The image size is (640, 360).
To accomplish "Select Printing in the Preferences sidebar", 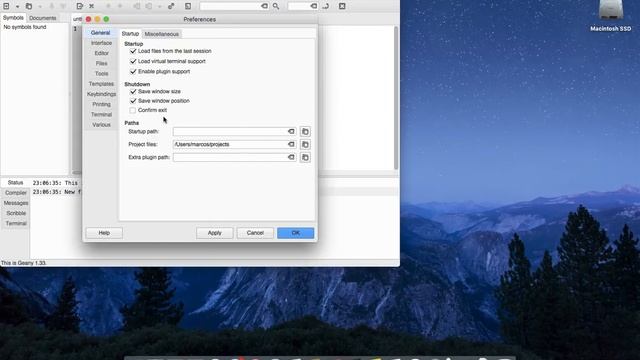I will [x=101, y=104].
